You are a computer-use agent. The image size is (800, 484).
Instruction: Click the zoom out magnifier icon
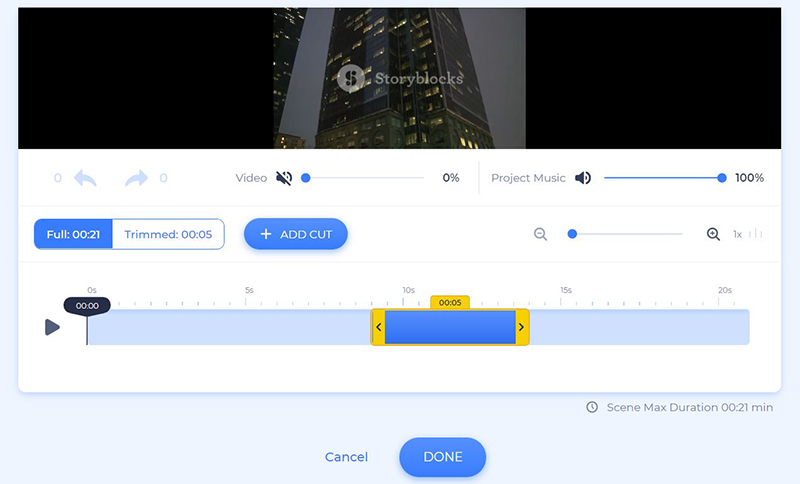540,234
